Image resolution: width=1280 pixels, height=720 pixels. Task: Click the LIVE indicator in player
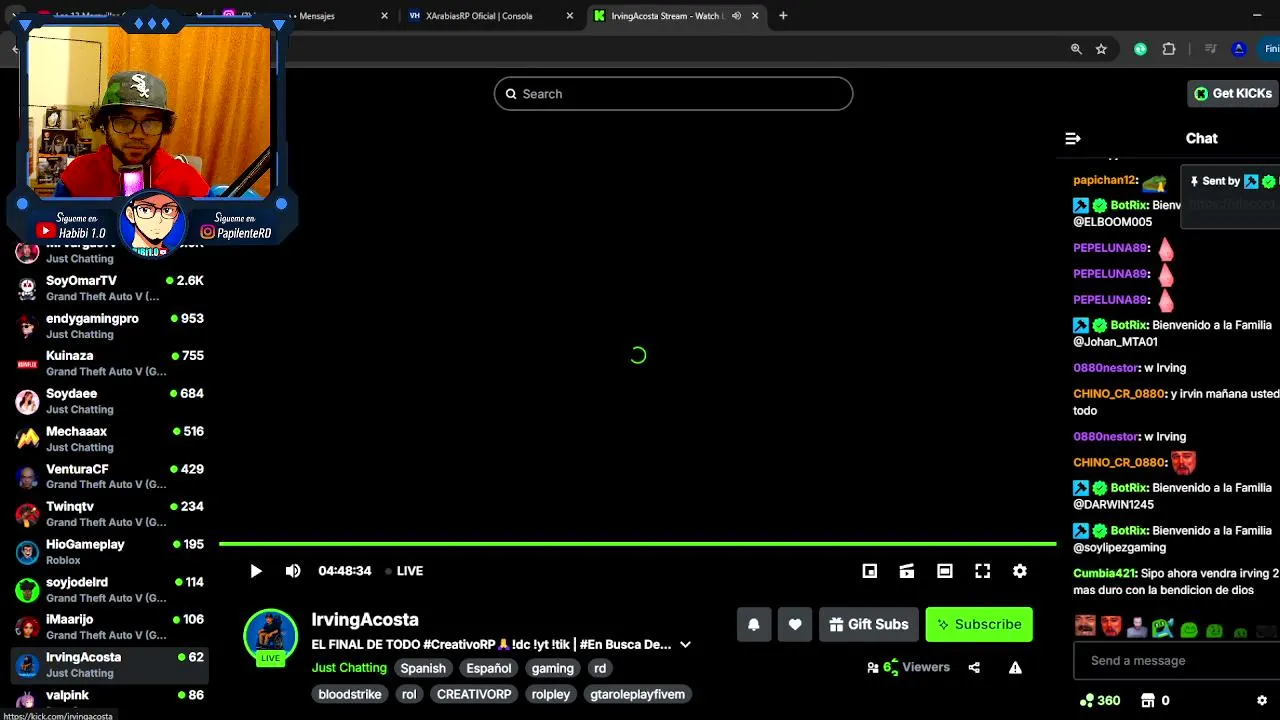pos(405,571)
